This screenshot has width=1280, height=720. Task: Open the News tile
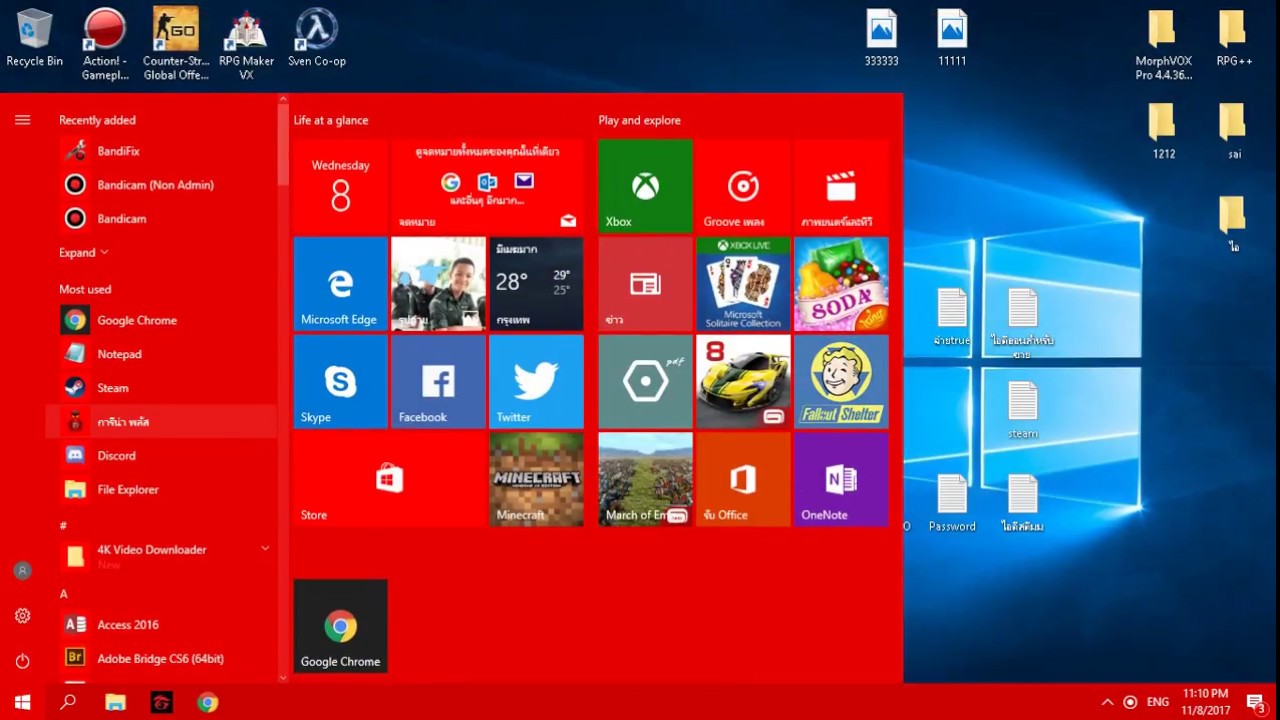pyautogui.click(x=645, y=284)
